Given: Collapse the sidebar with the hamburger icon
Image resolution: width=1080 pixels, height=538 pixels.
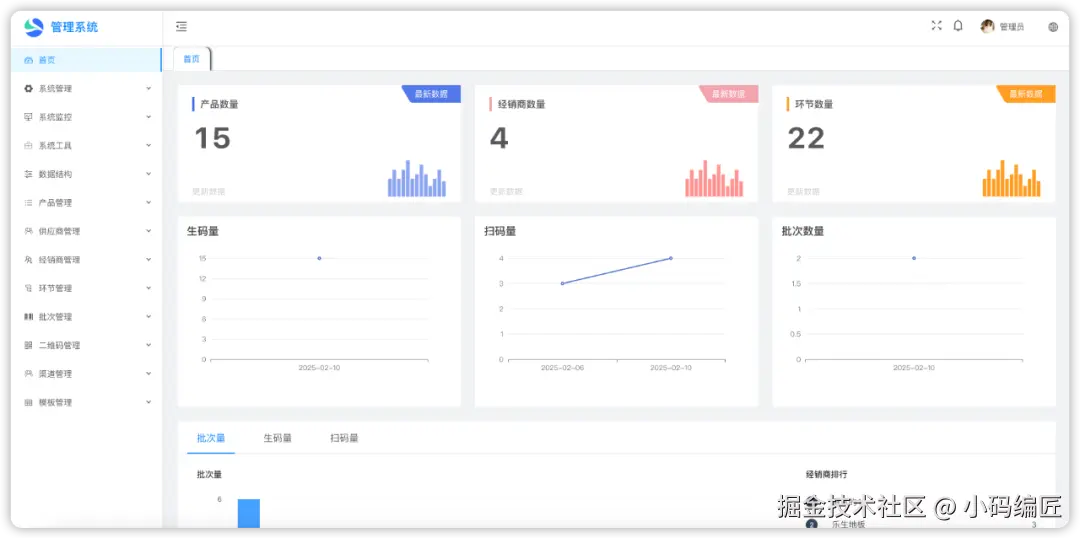Looking at the screenshot, I should [181, 27].
